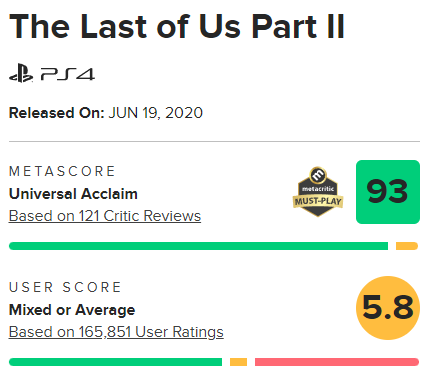The width and height of the screenshot is (434, 382).
Task: Click the Mixed or Average label
Action: point(72,310)
